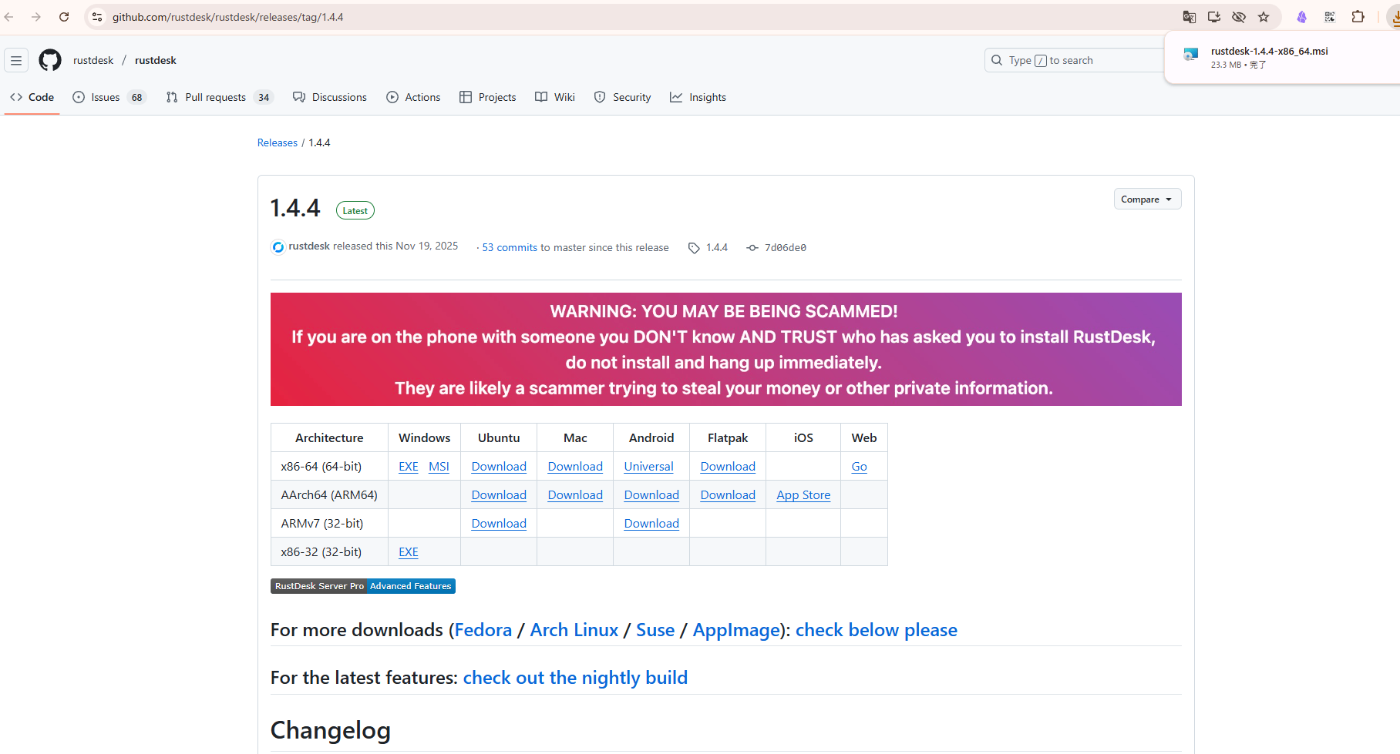This screenshot has height=754, width=1400.
Task: Open the Code tab
Action: pos(32,97)
